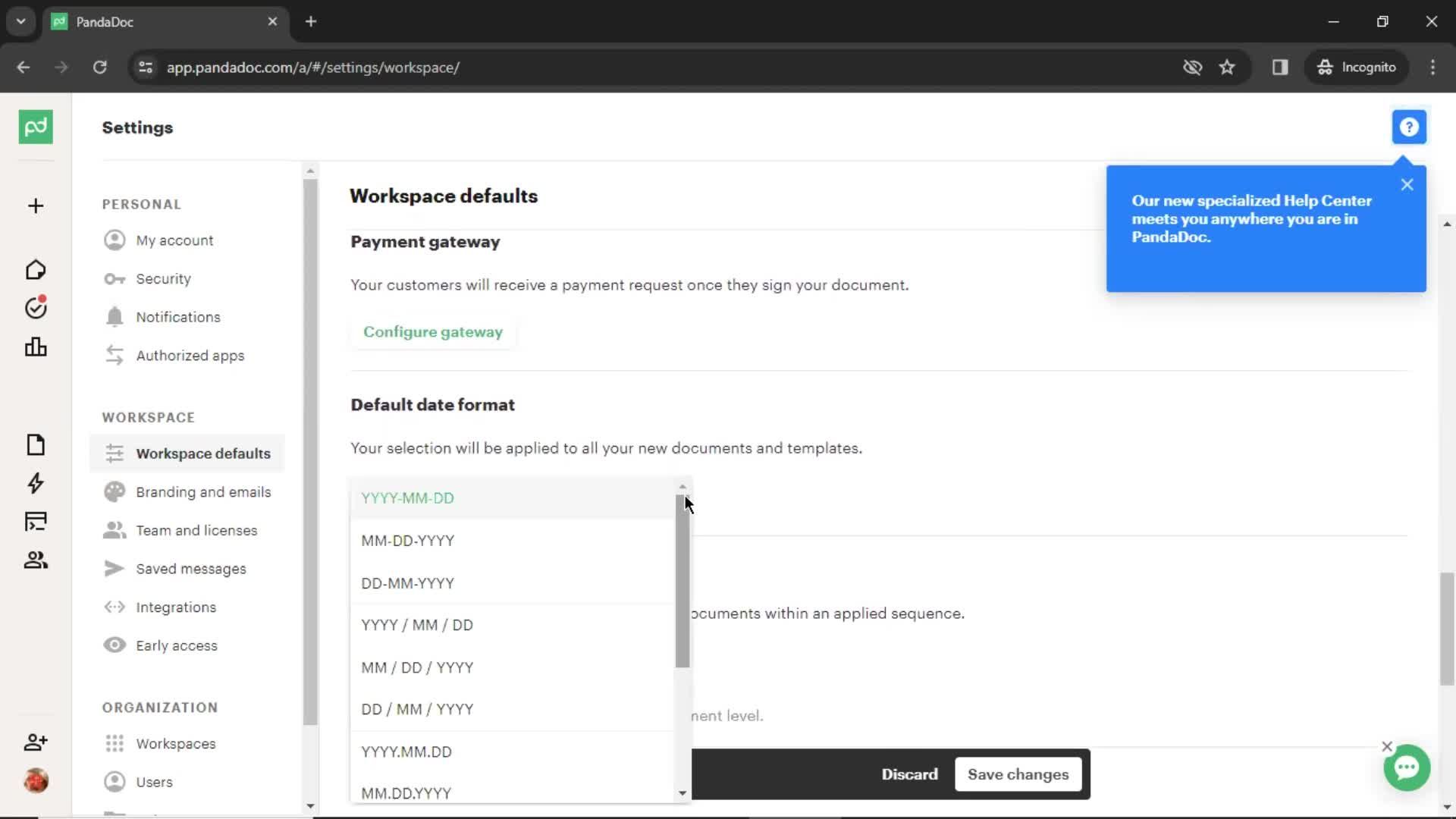Click the Save changes button
The image size is (1456, 819).
[x=1018, y=775]
